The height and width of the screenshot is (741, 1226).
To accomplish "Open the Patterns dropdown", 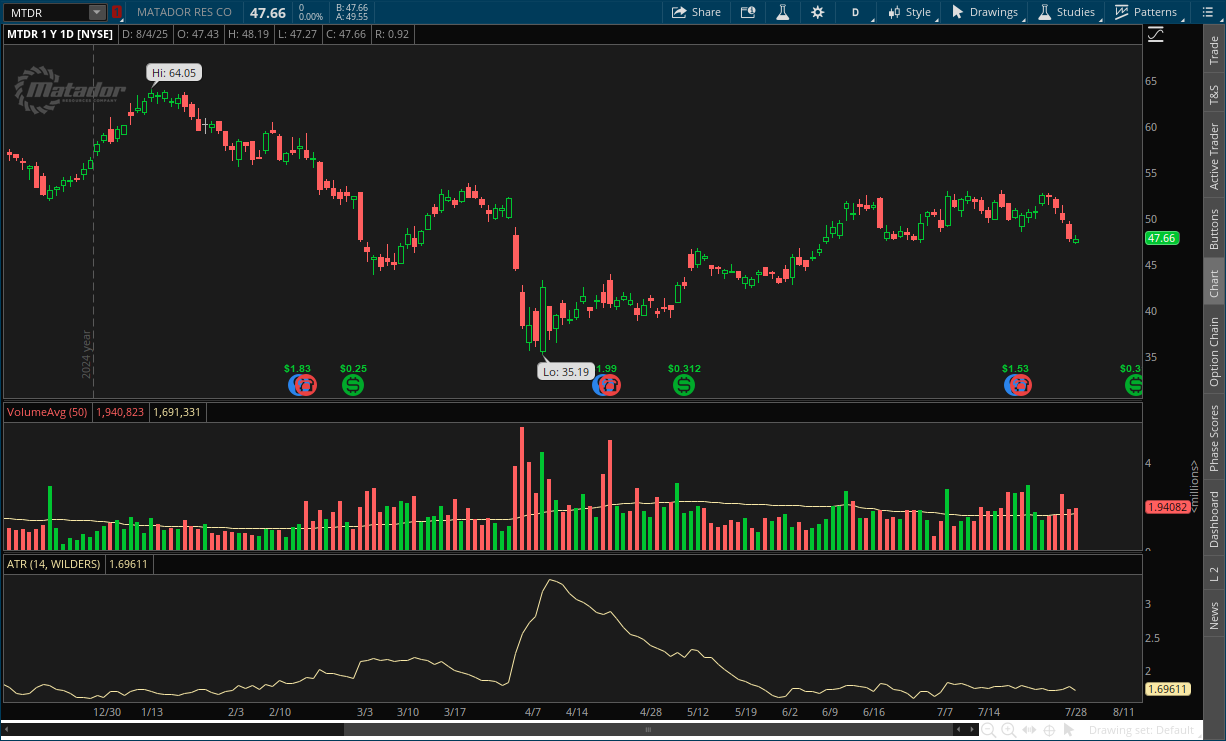I will 1147,12.
